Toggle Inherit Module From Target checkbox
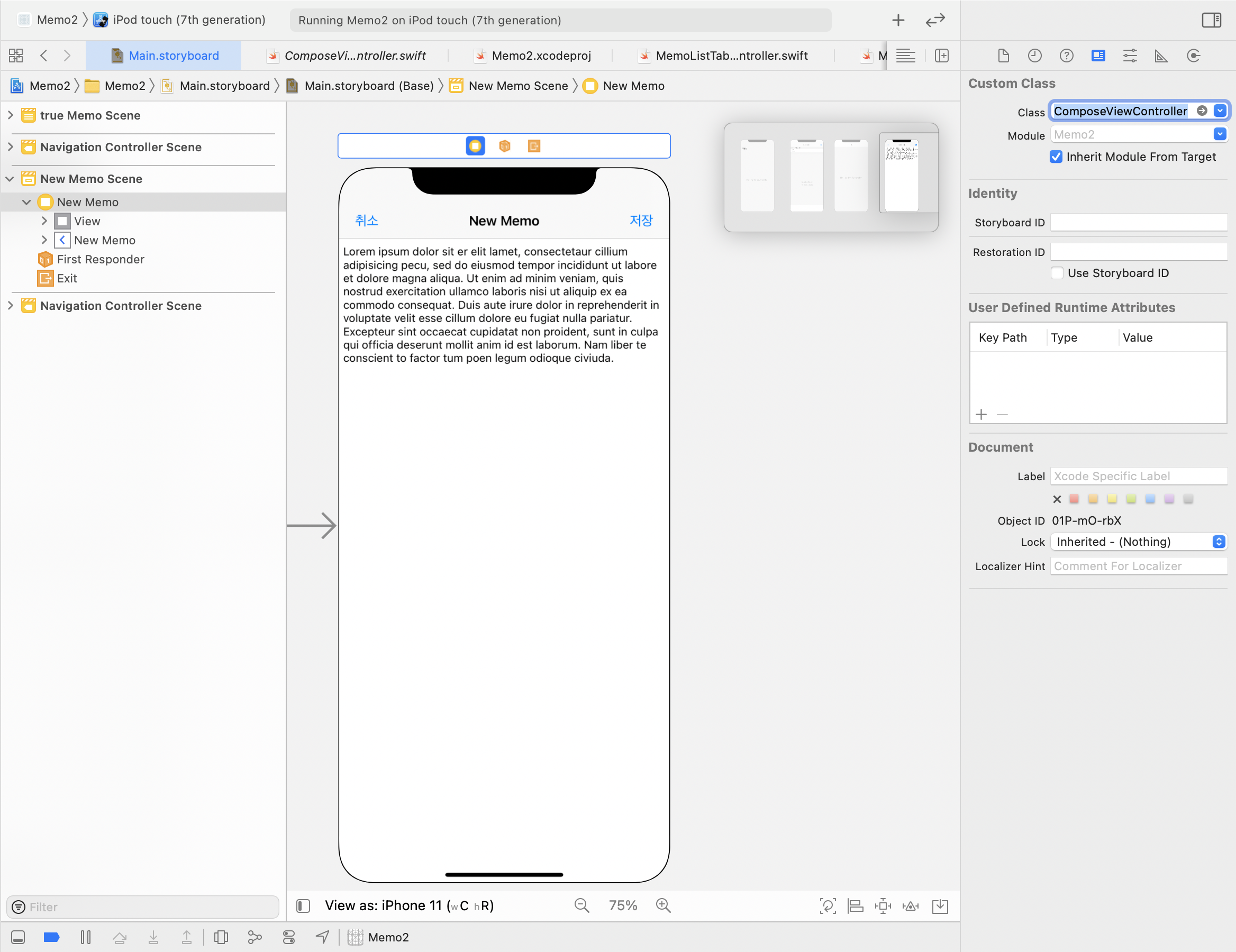 coord(1056,157)
